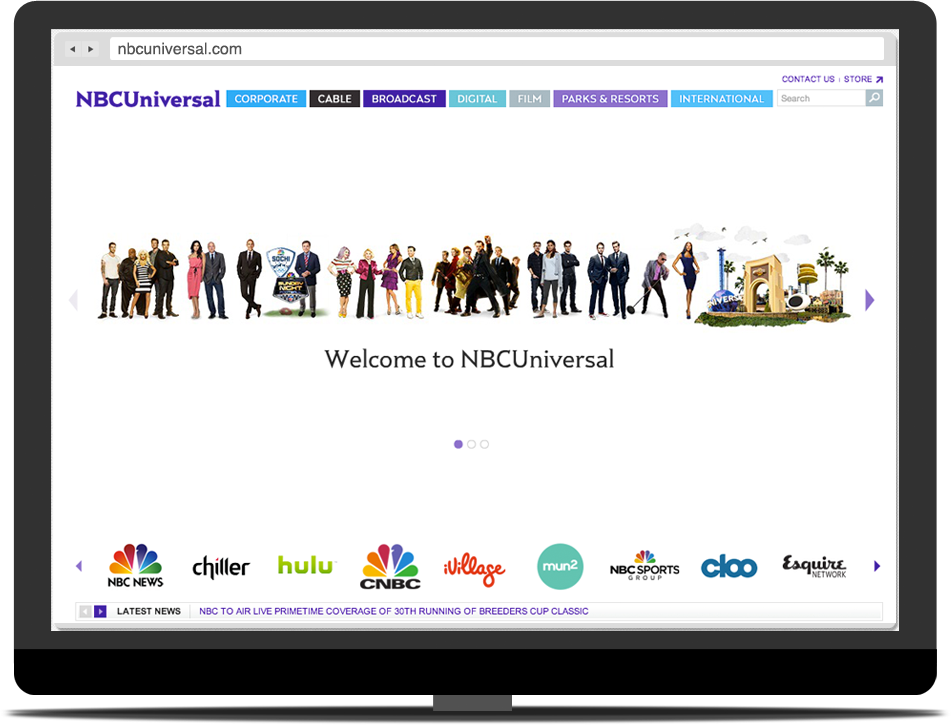This screenshot has height=725, width=951.
Task: Click the next news ticker button
Action: (x=100, y=612)
